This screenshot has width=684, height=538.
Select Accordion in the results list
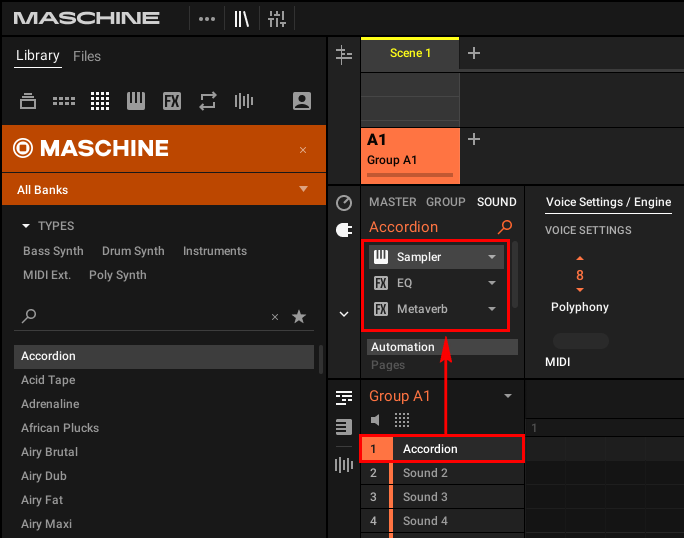(x=164, y=356)
